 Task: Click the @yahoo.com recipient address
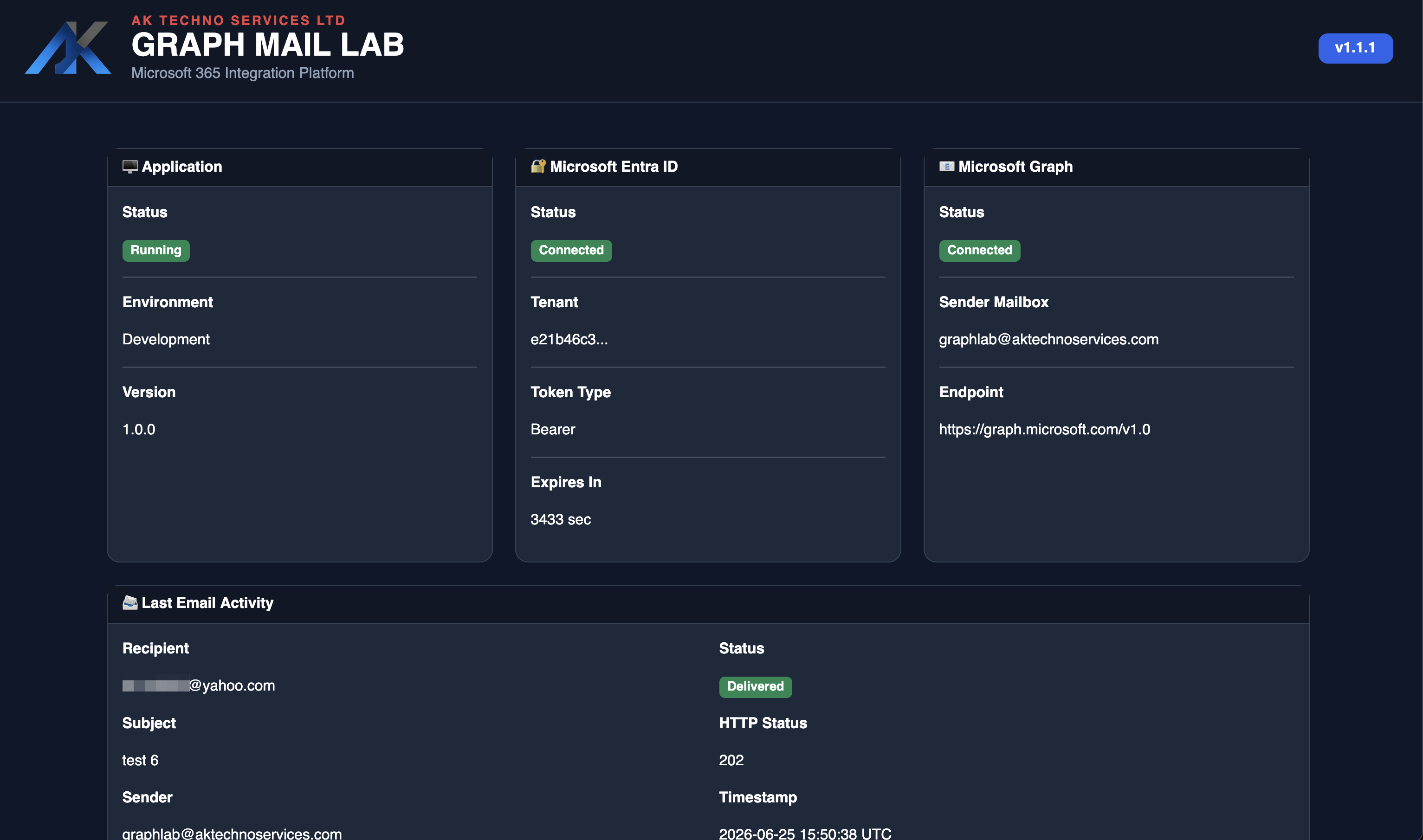(199, 685)
